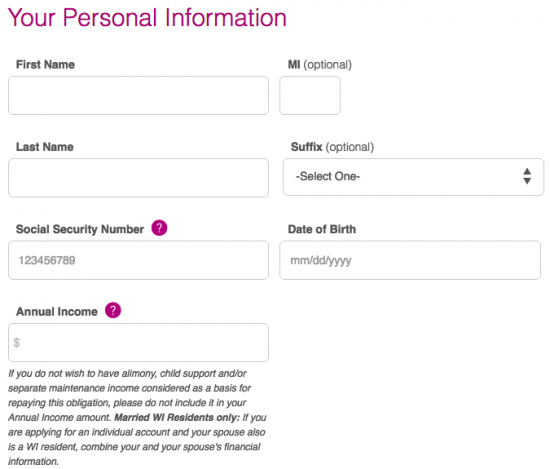
Task: Open the Social Security Number help icon
Action: pyautogui.click(x=159, y=228)
